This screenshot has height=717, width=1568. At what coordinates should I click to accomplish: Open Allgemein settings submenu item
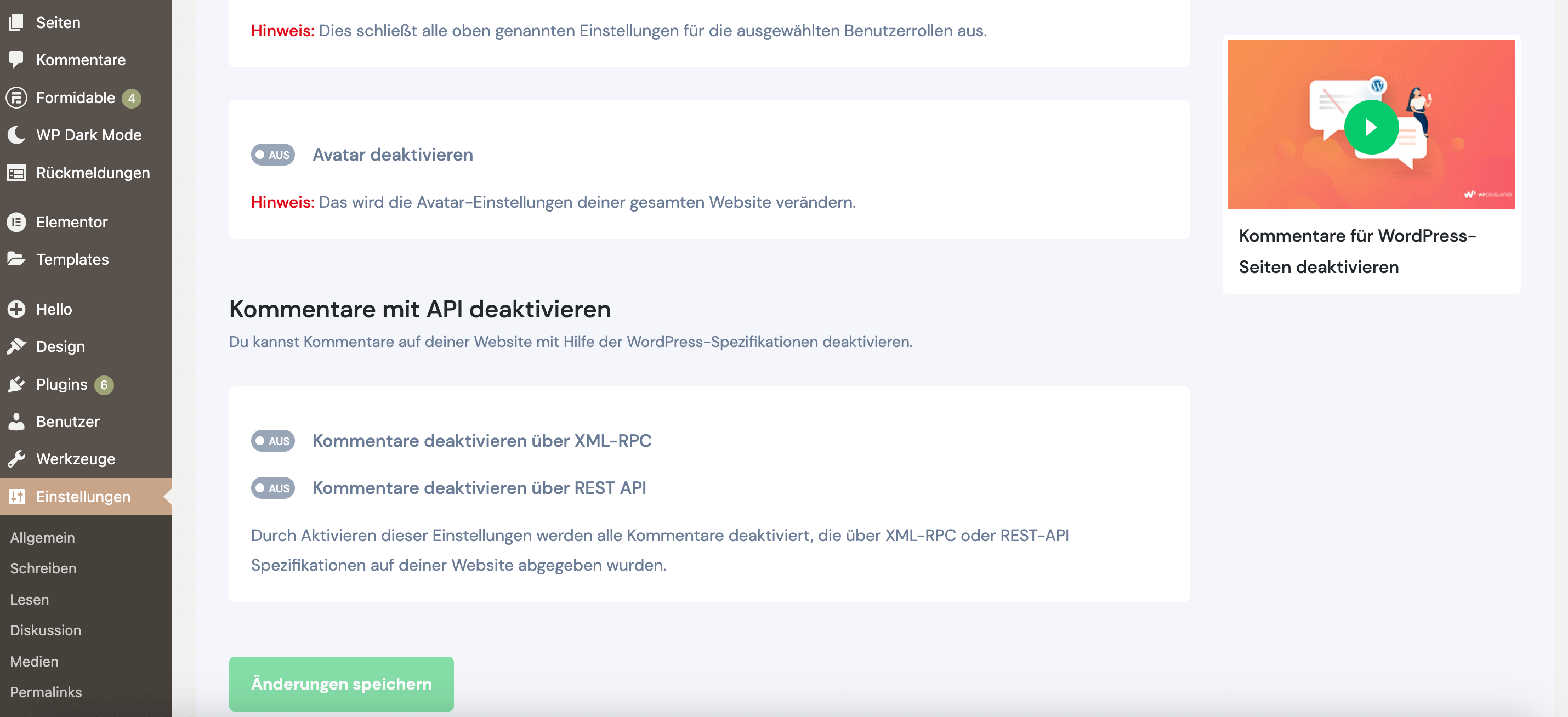[43, 537]
